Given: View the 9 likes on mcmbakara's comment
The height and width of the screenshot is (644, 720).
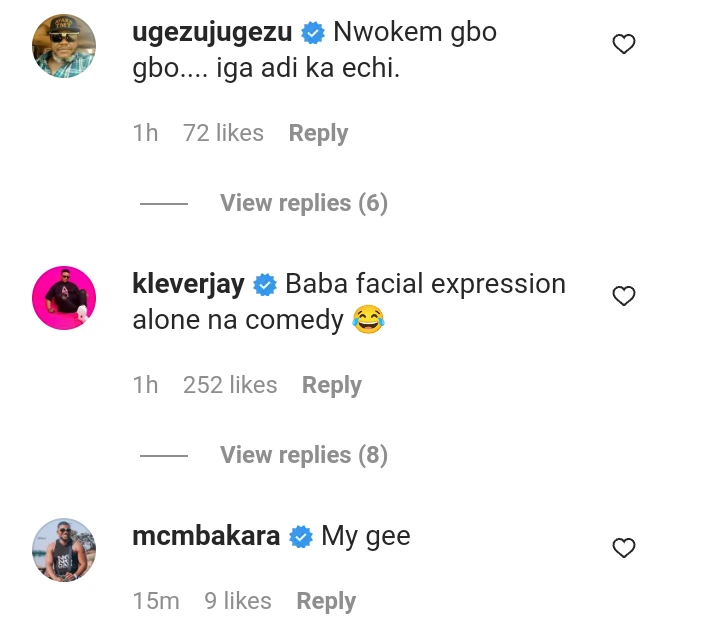Looking at the screenshot, I should (237, 601).
